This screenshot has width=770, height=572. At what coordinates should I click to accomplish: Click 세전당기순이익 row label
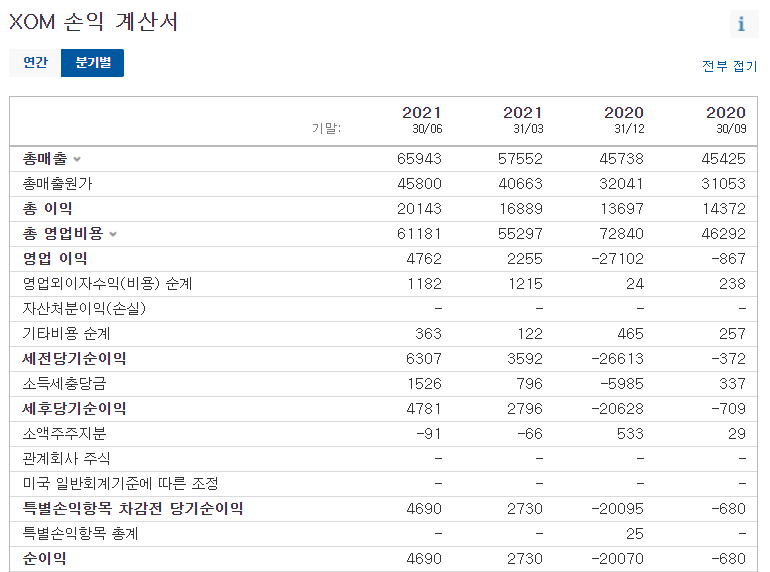point(74,358)
